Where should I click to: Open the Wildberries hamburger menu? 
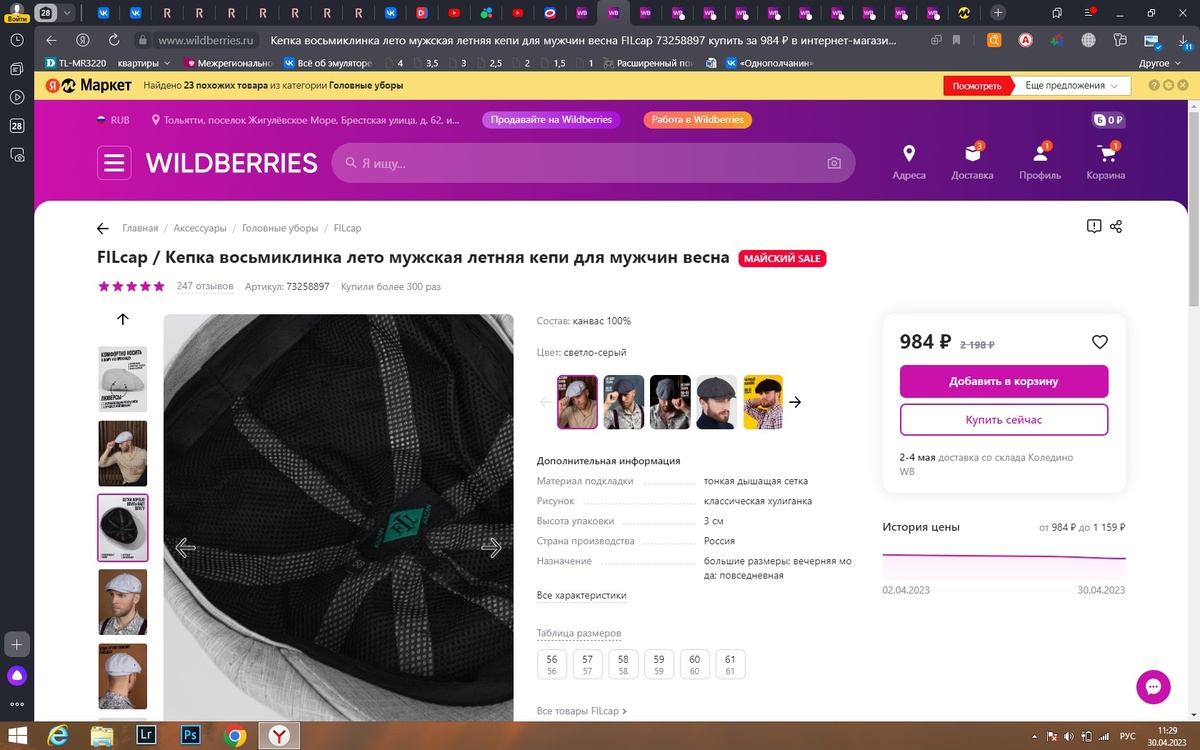[114, 163]
